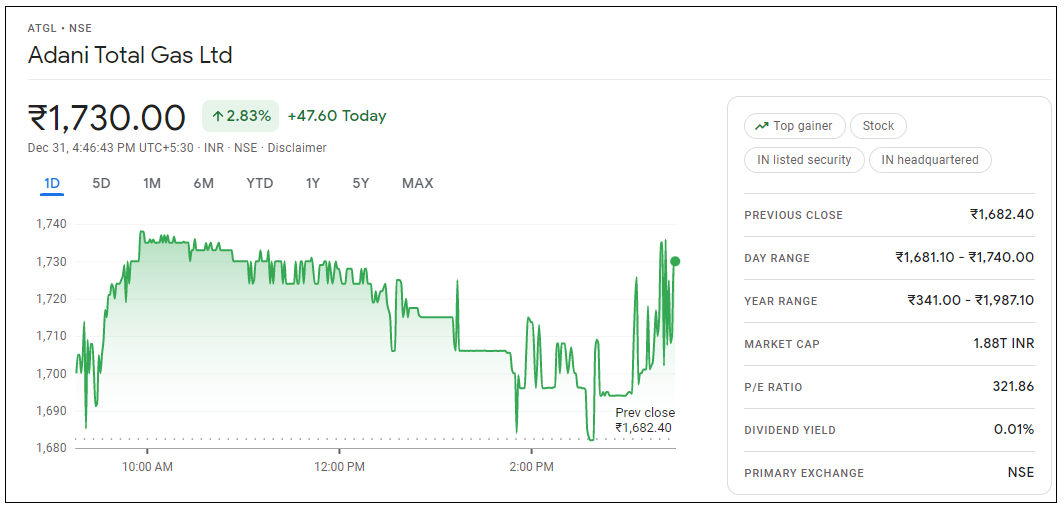Click the Adani Total Gas Ltd title

coord(130,55)
